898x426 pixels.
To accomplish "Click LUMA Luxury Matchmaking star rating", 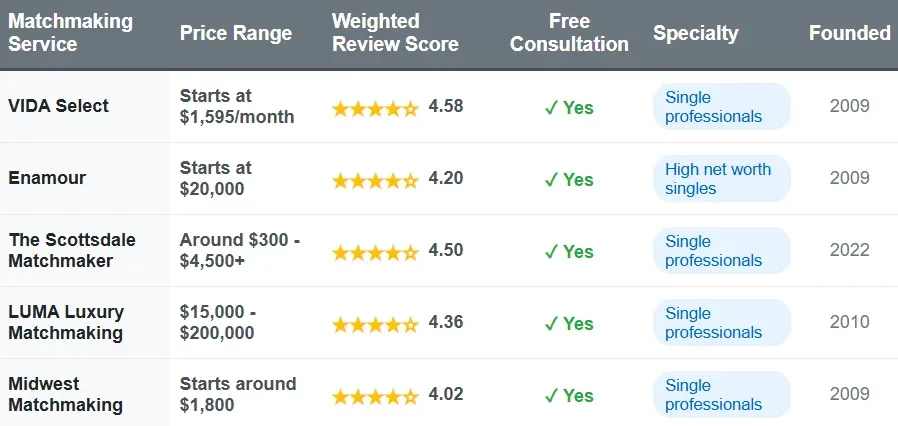I will (375, 324).
